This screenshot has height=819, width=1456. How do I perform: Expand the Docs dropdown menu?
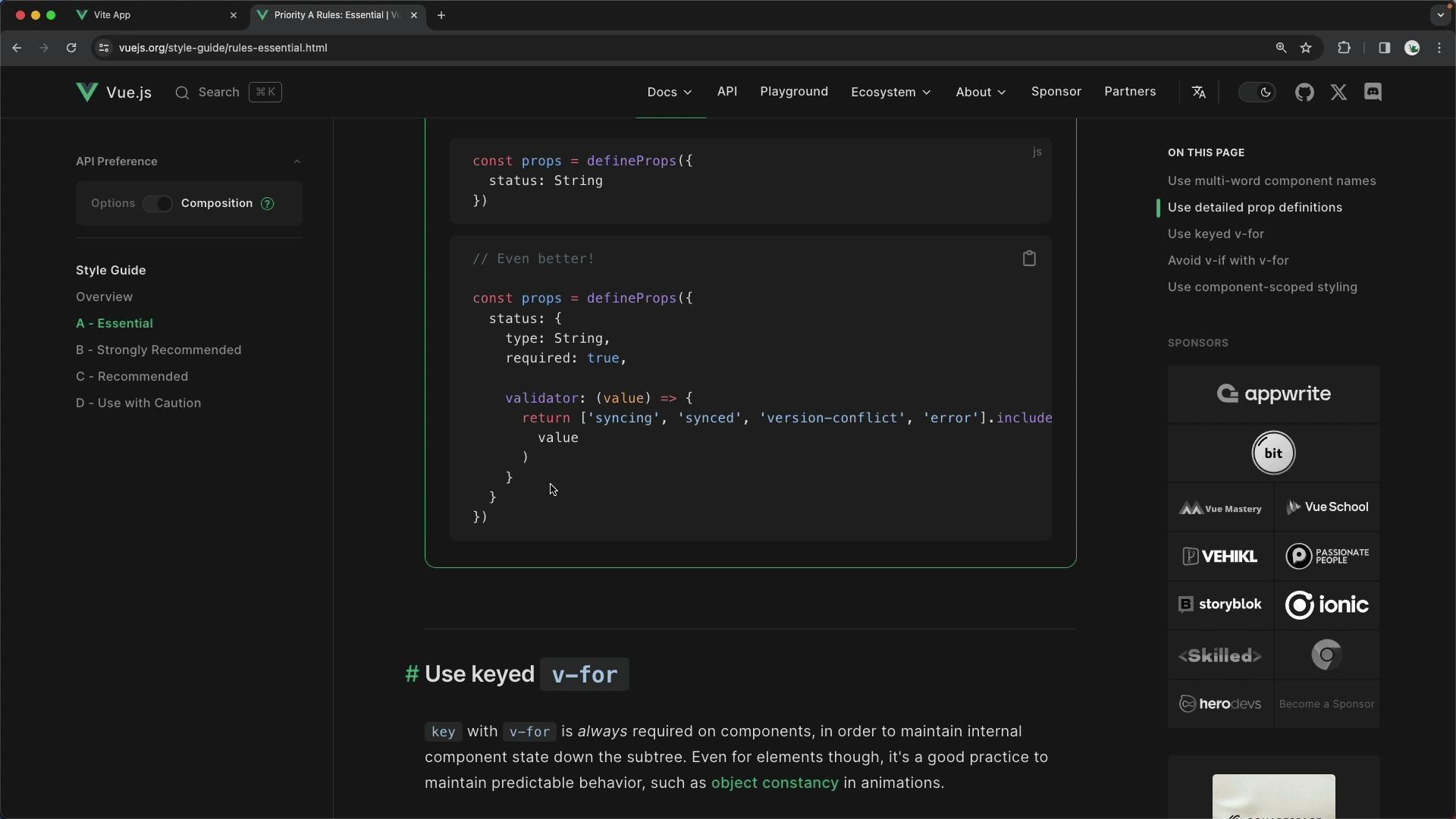click(670, 93)
